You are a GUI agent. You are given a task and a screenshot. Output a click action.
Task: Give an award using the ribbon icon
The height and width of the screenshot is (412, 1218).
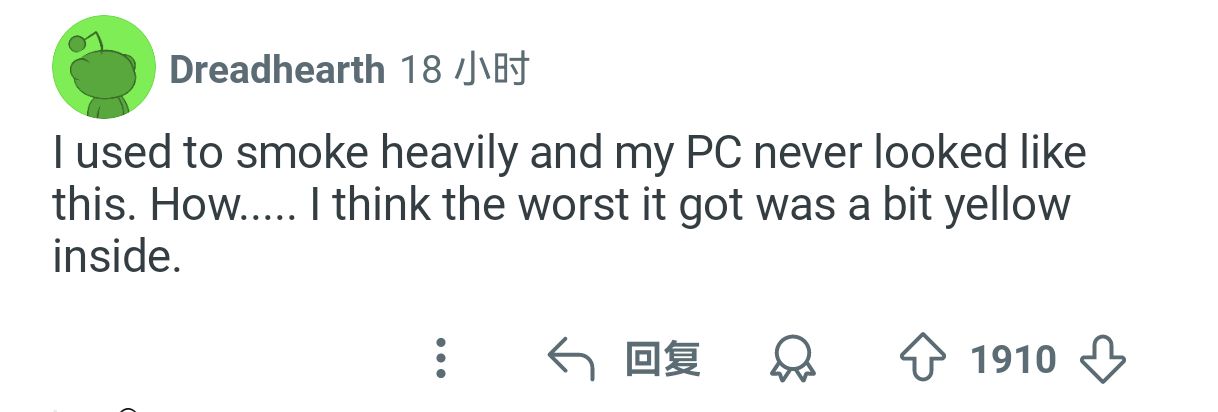pyautogui.click(x=792, y=358)
